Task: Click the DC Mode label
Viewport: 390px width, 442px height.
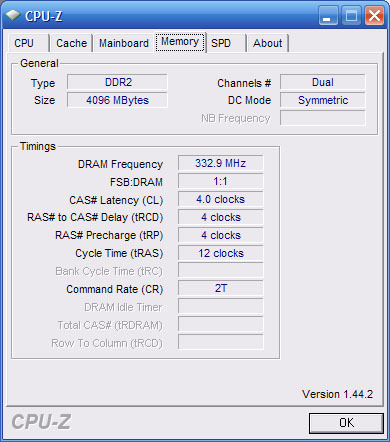Action: coord(249,100)
